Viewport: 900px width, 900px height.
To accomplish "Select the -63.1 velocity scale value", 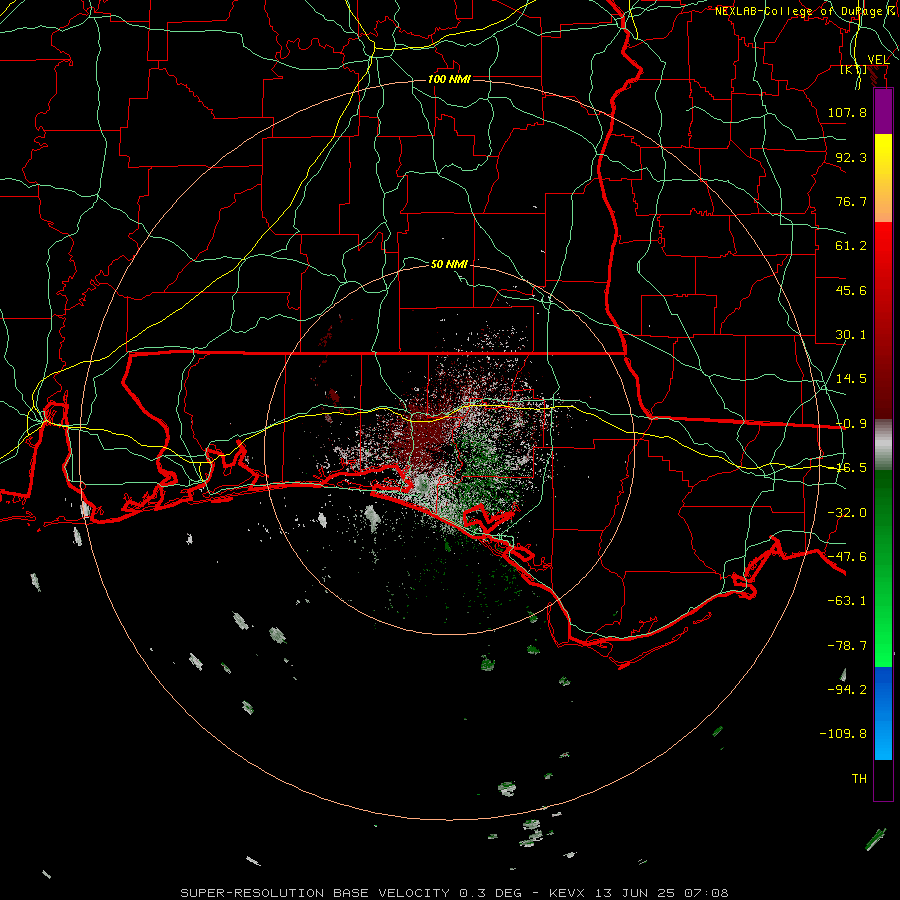I will click(x=847, y=601).
